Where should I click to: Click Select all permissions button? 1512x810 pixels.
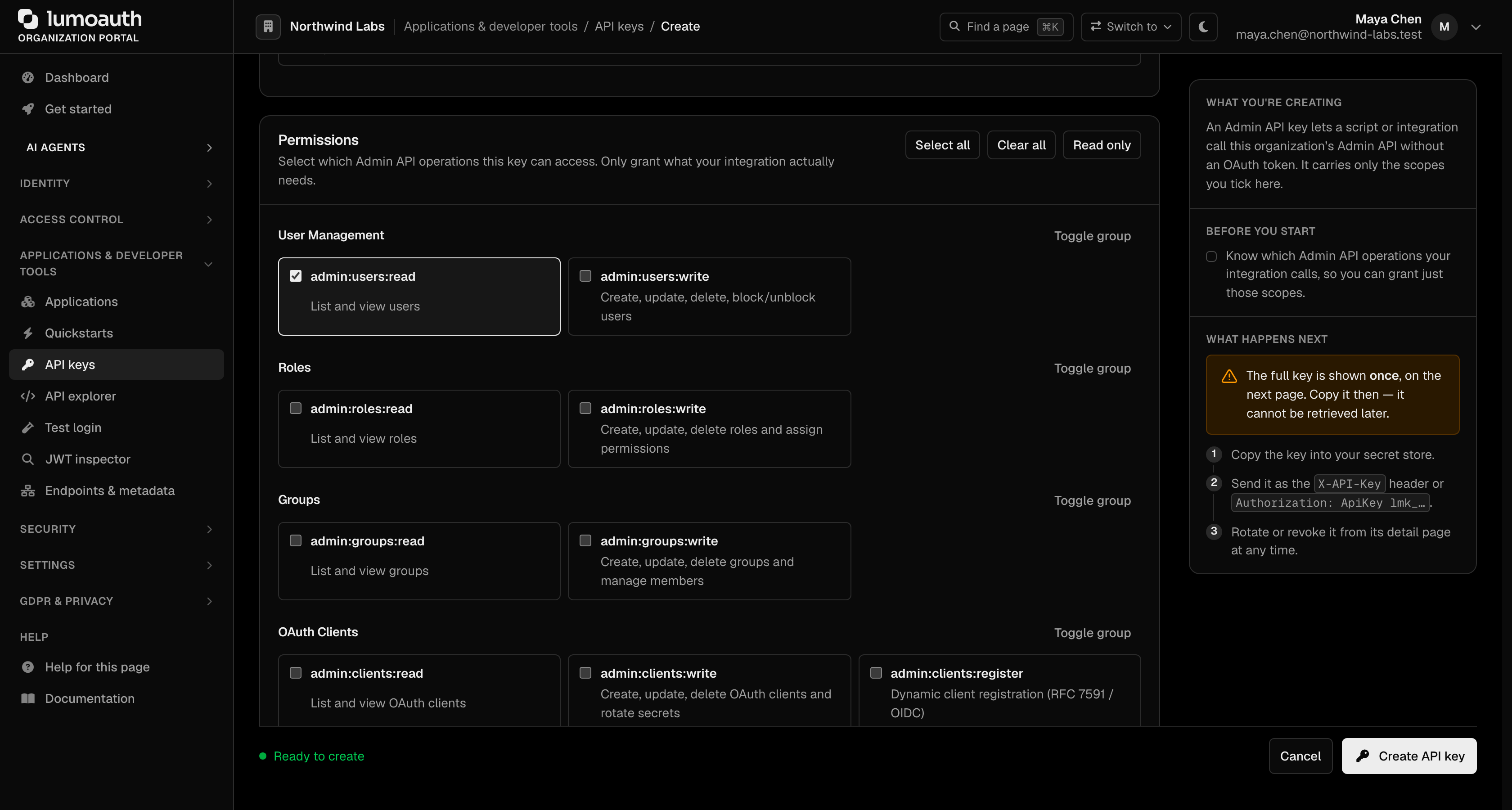[942, 145]
